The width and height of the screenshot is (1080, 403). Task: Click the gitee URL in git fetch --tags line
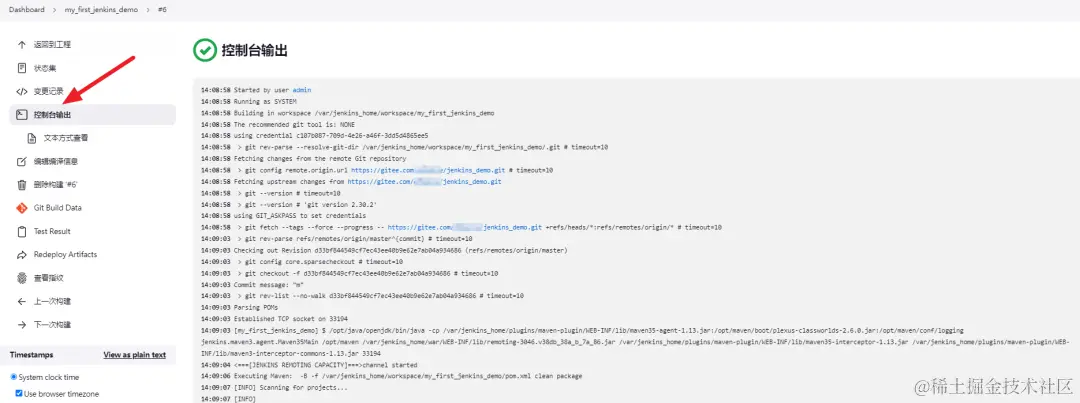(x=465, y=227)
